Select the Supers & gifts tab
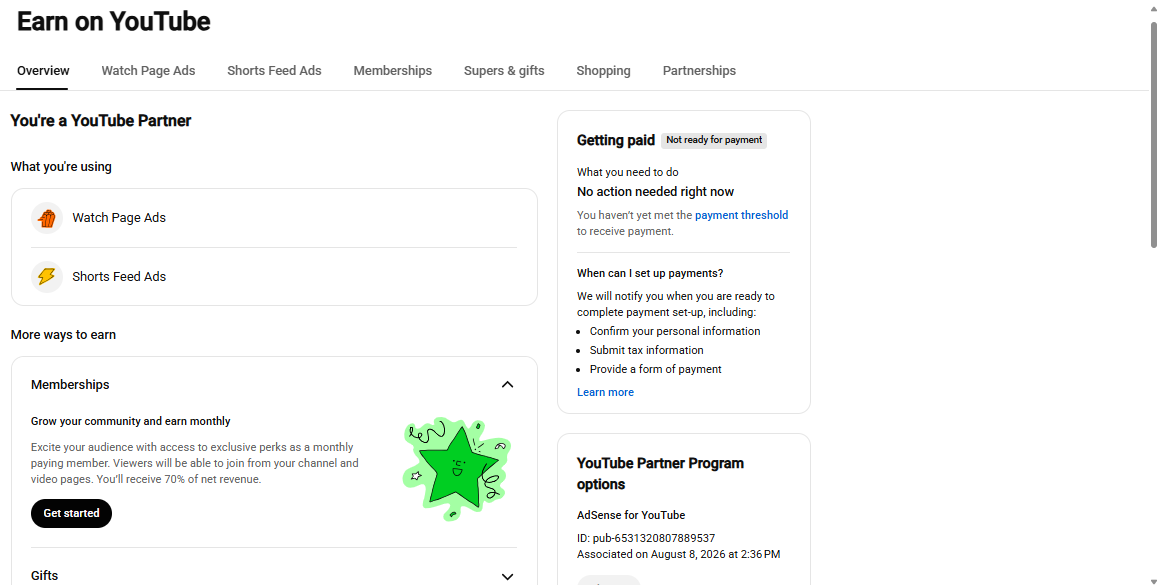The width and height of the screenshot is (1158, 585). coord(504,71)
